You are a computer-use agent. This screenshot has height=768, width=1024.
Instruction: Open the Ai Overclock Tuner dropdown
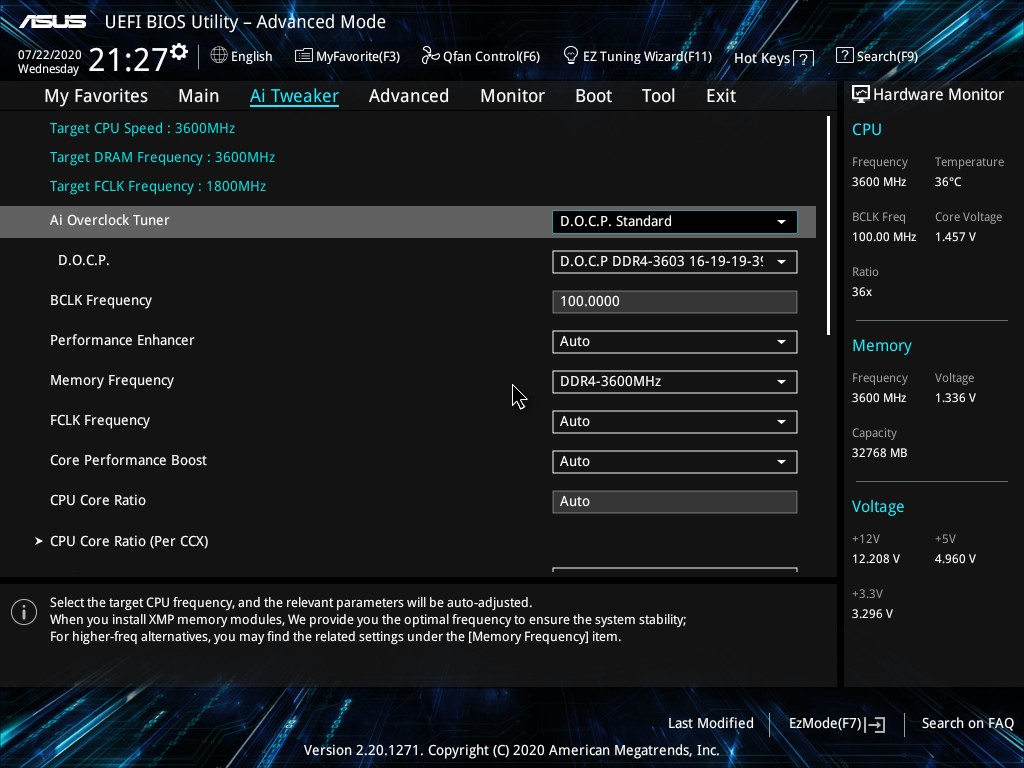(674, 221)
